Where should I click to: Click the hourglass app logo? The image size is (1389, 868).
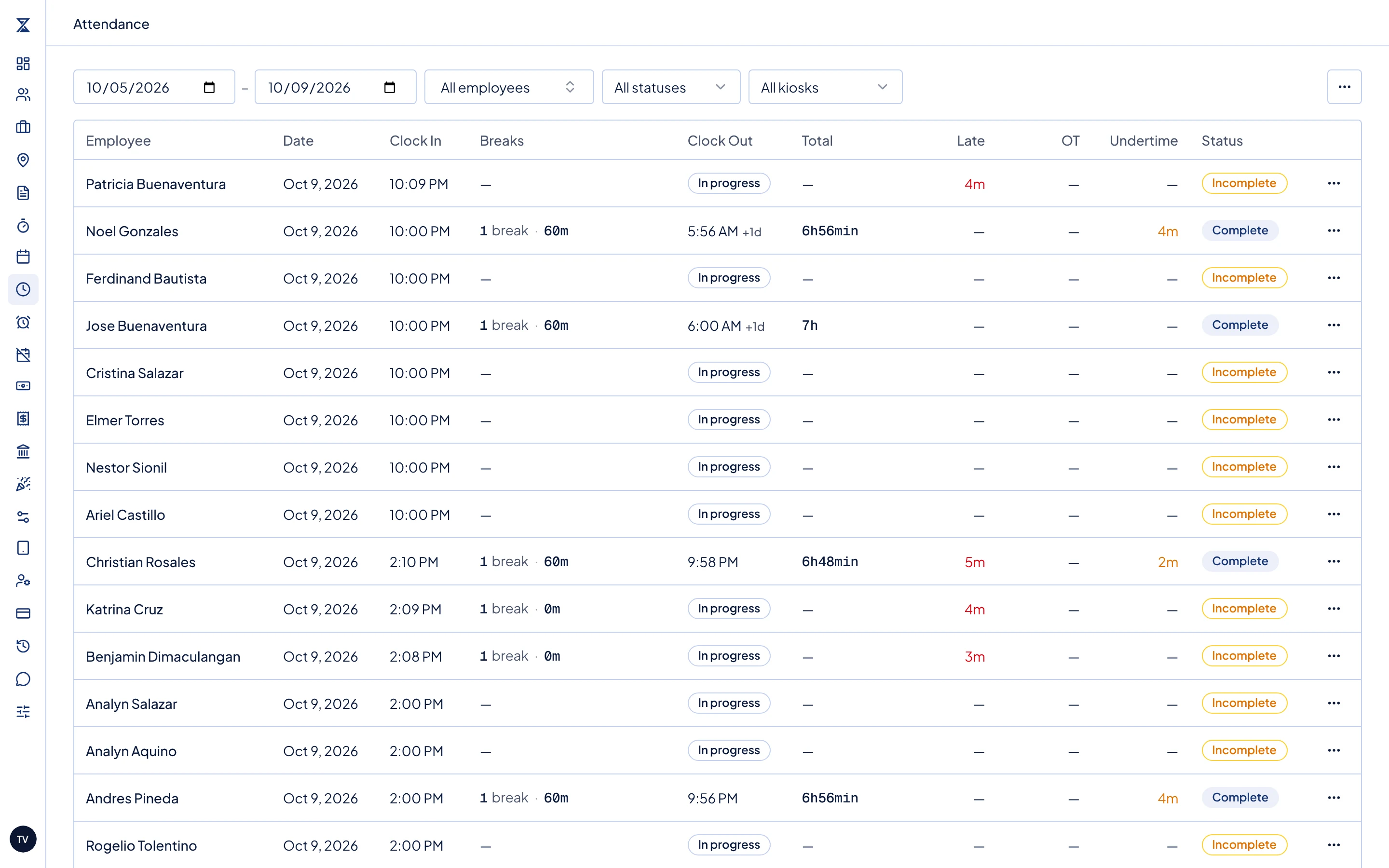tap(23, 25)
